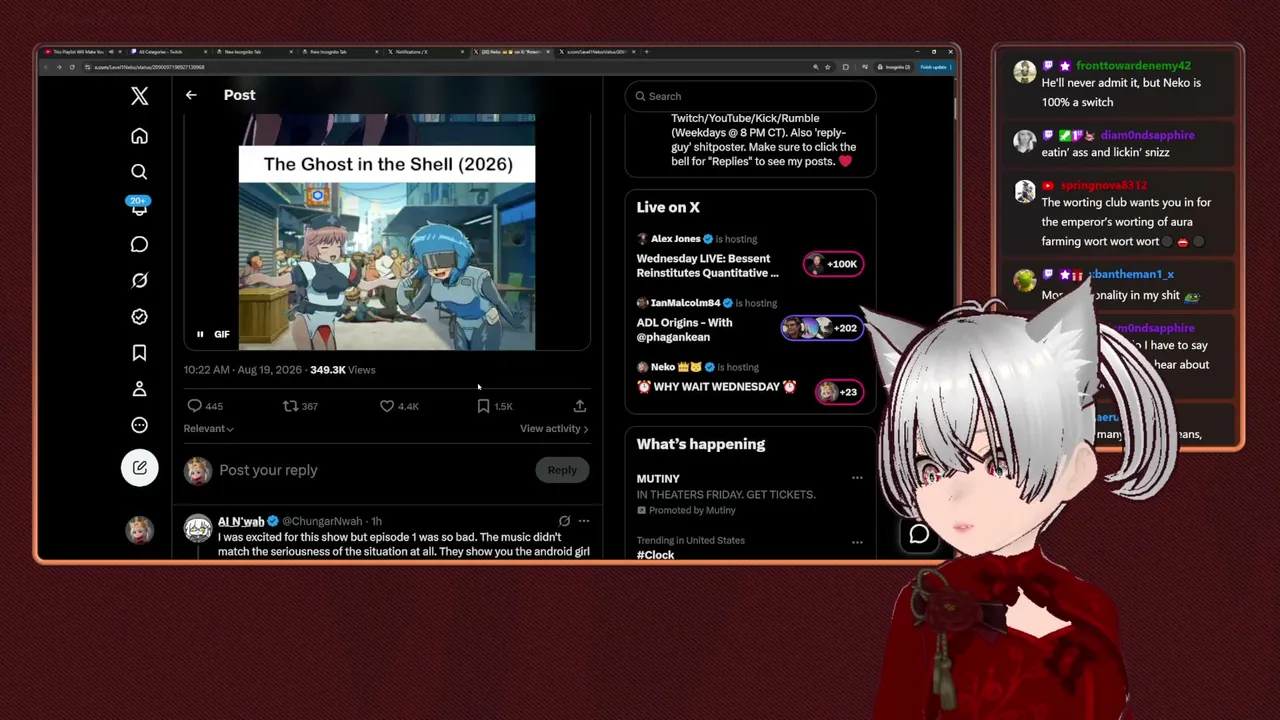Open Al N'wab profile name
This screenshot has width=1280, height=720.
coord(241,521)
